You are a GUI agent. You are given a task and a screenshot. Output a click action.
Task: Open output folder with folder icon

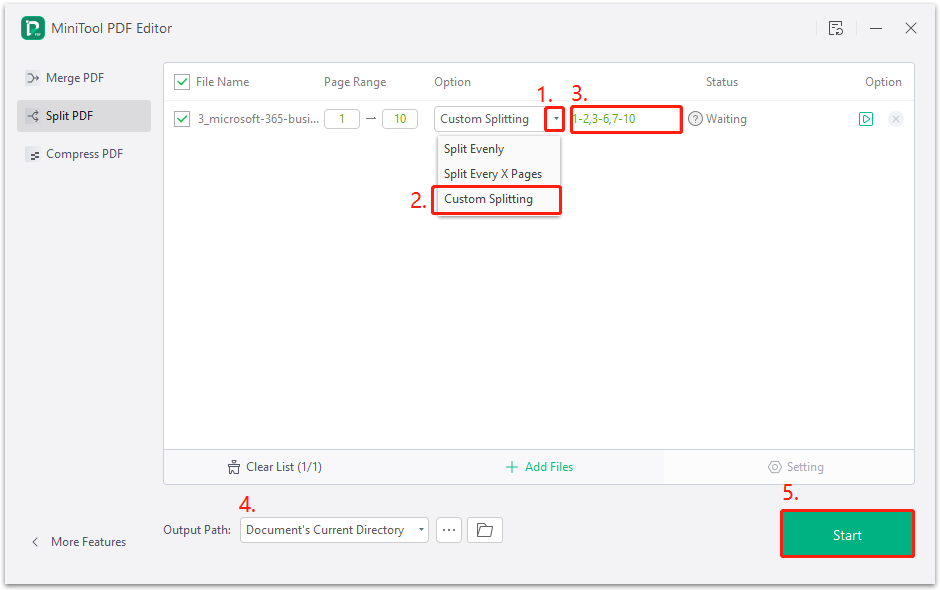pos(484,530)
